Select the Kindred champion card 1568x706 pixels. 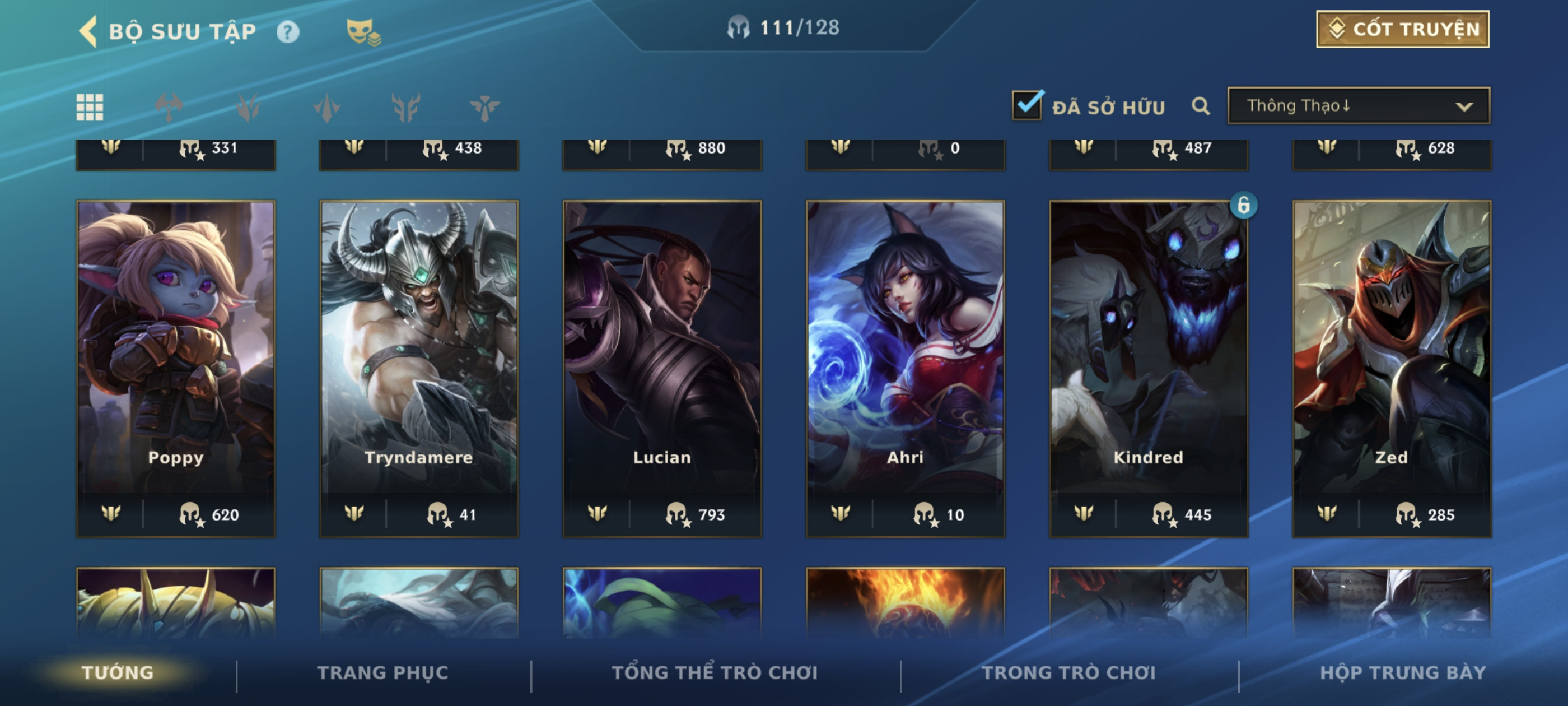point(1149,369)
